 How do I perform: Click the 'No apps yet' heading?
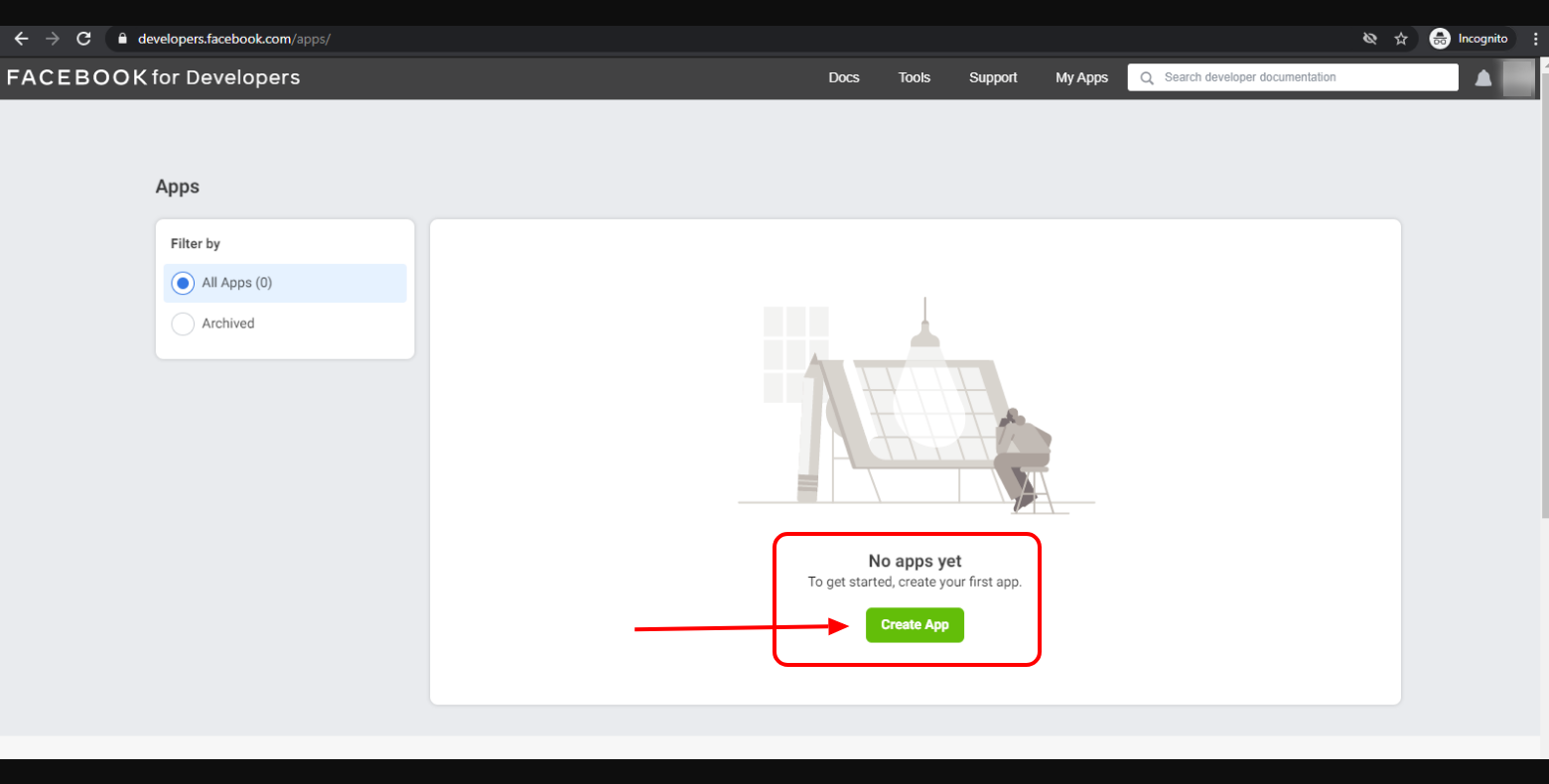coord(915,561)
